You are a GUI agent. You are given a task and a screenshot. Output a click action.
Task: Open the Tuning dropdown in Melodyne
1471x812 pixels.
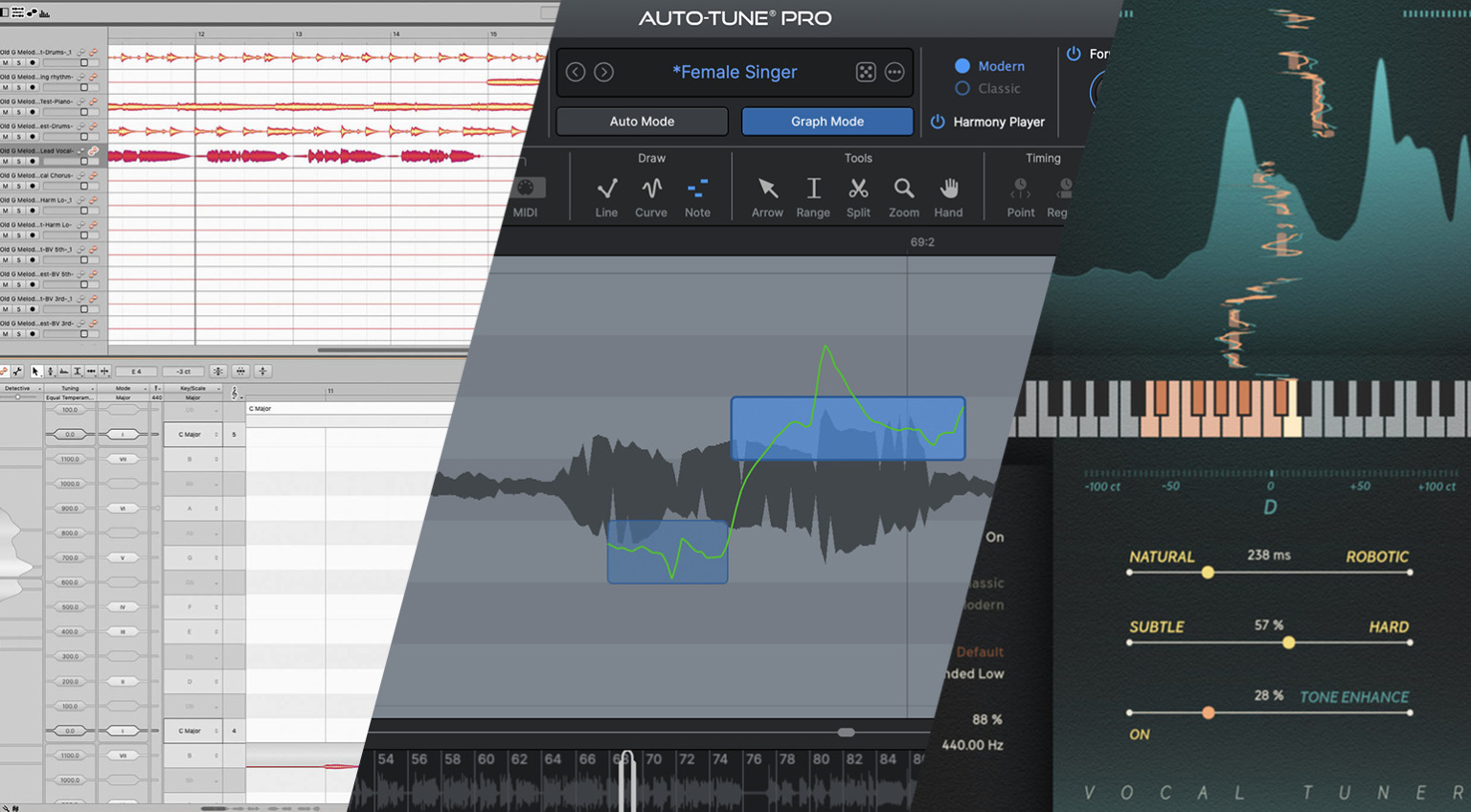(x=71, y=389)
